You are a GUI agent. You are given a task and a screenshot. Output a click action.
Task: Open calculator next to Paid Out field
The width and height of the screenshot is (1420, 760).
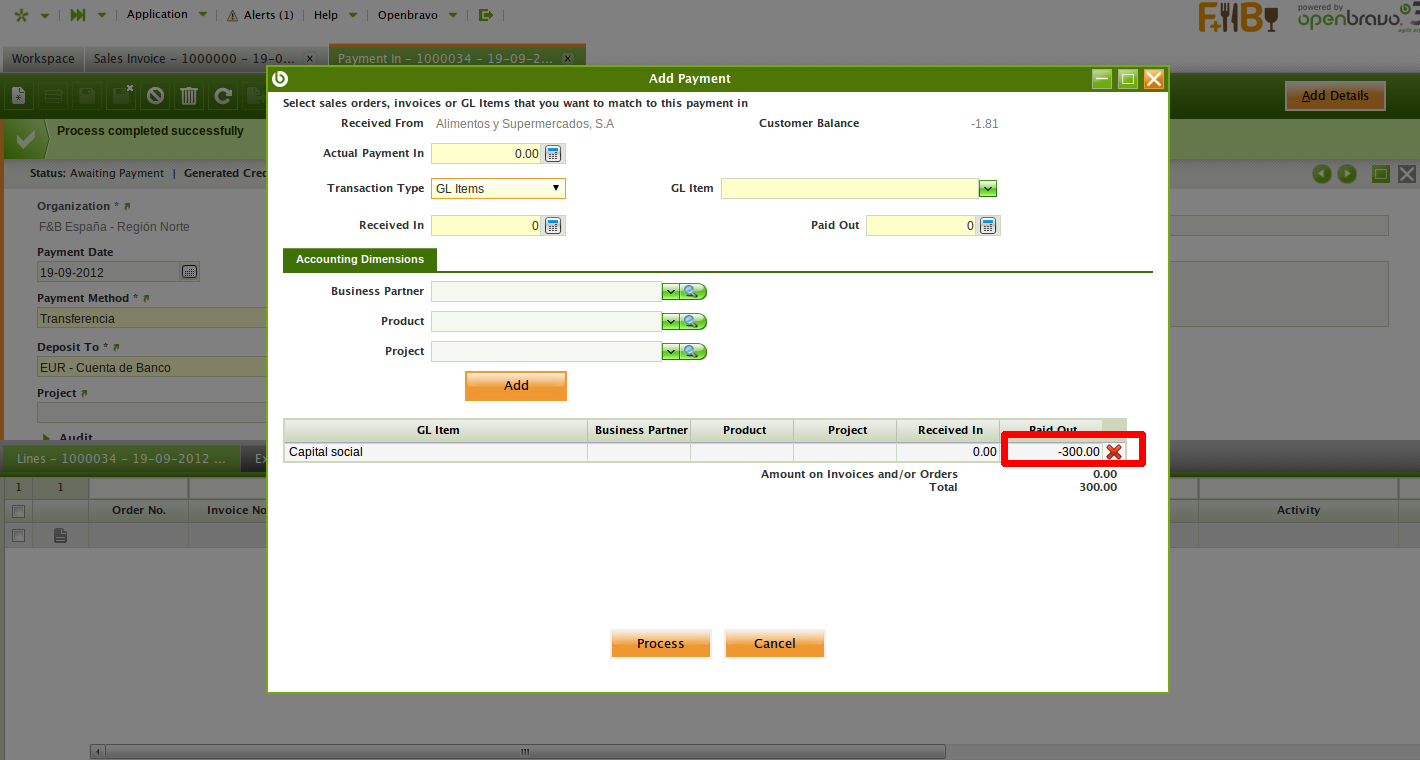988,226
